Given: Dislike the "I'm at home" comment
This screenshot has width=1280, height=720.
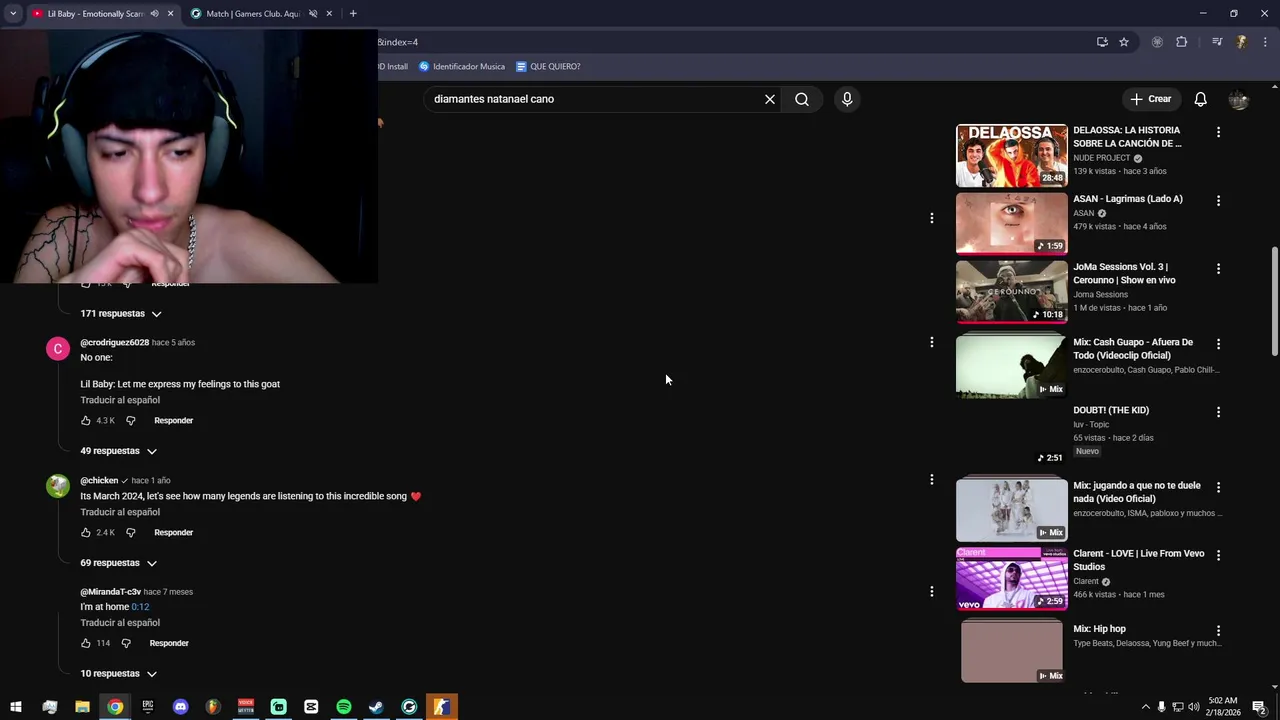Looking at the screenshot, I should tap(126, 643).
